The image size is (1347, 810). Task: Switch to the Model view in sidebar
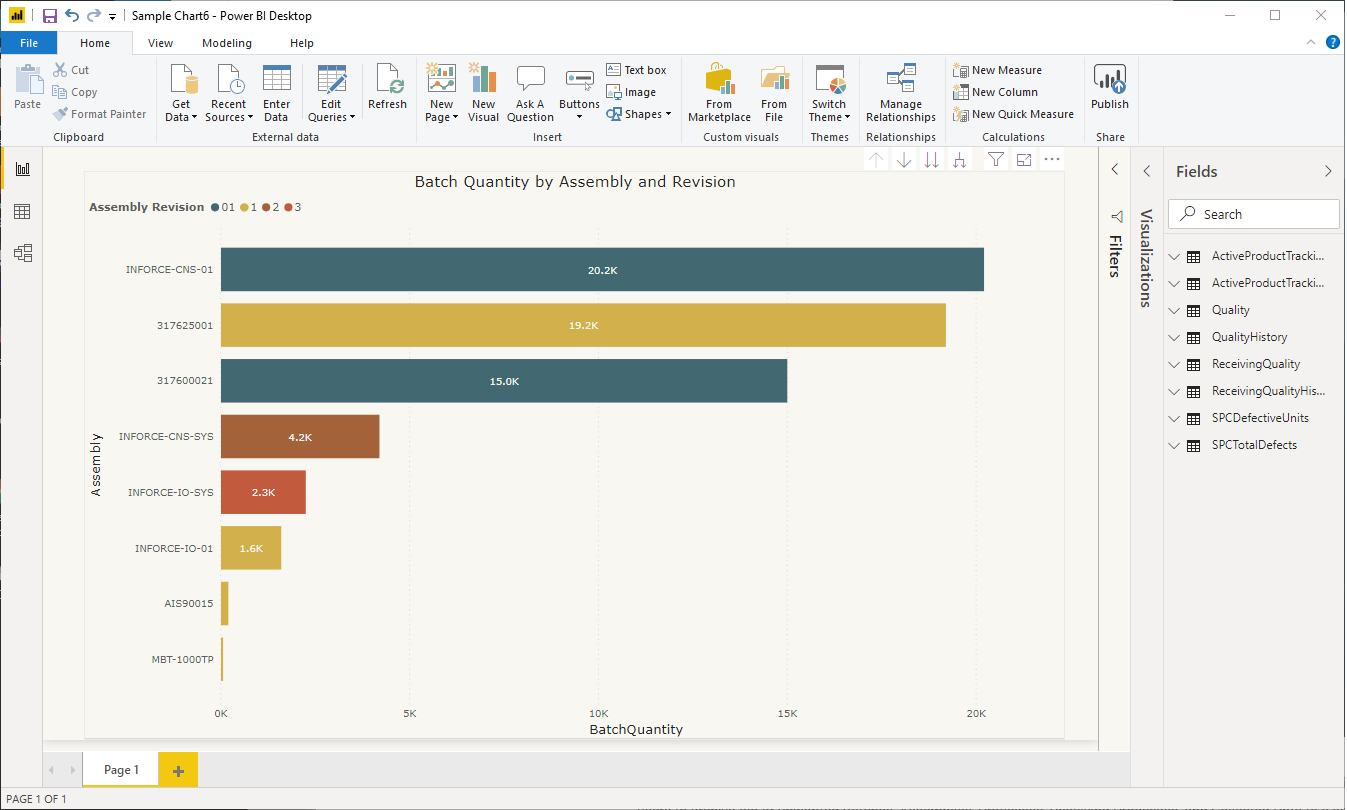(22, 253)
